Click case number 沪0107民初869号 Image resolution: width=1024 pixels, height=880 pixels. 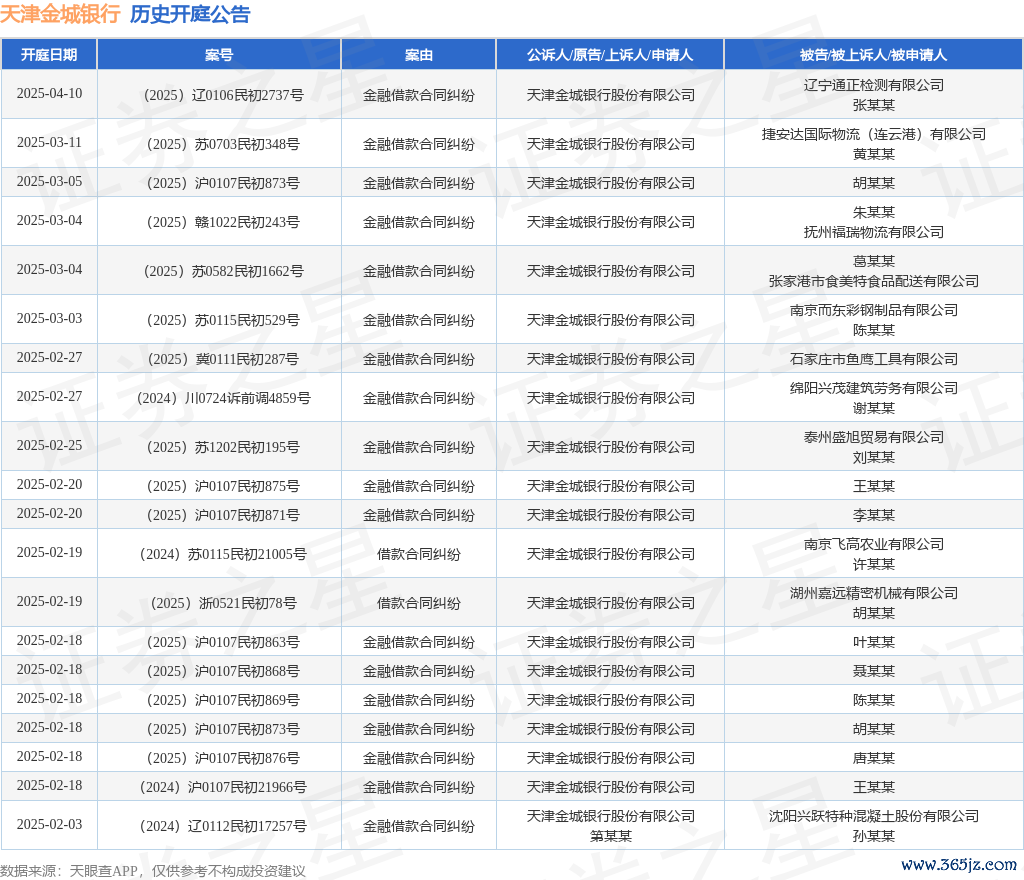223,700
